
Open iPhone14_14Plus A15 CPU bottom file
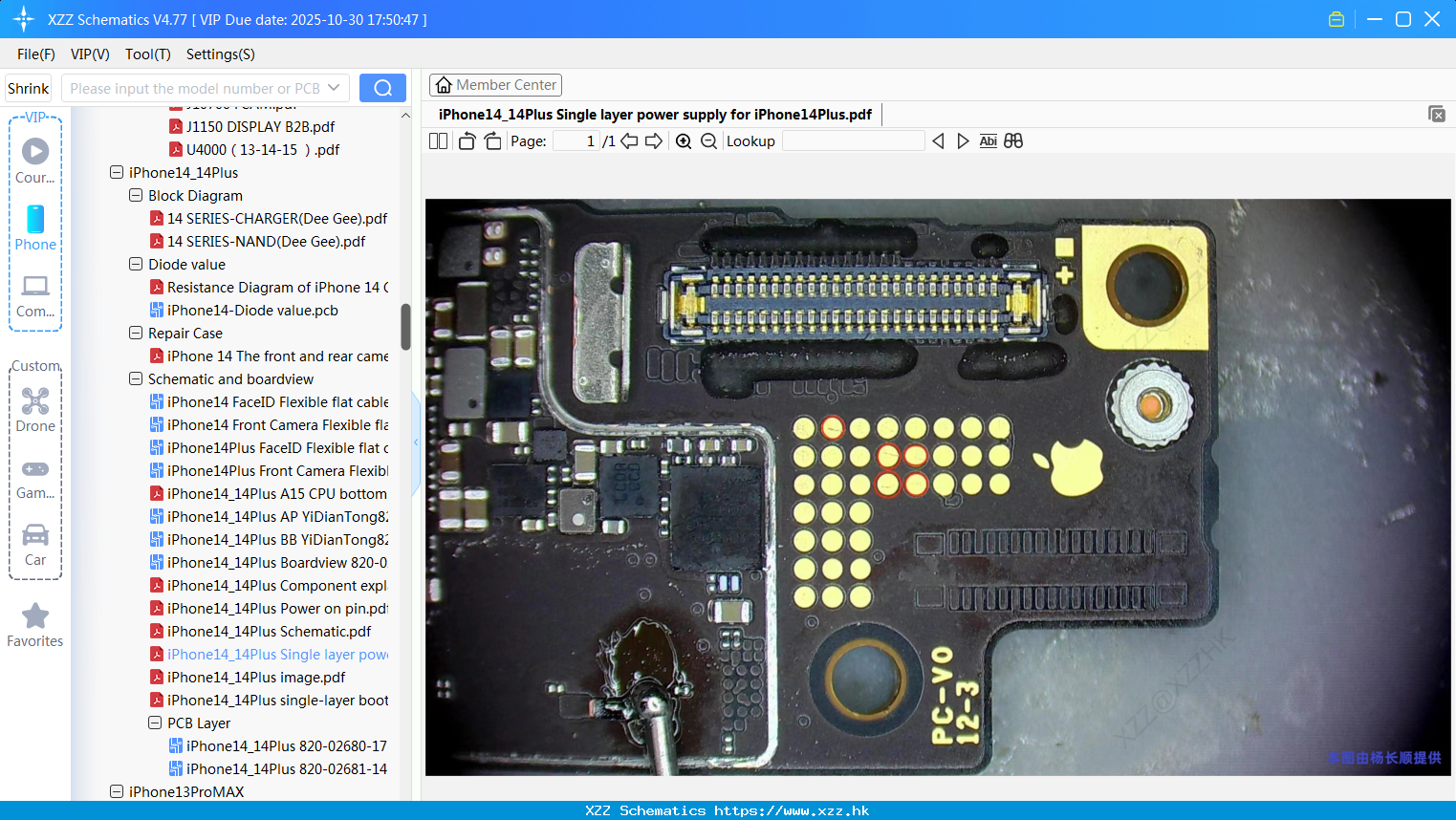point(269,494)
